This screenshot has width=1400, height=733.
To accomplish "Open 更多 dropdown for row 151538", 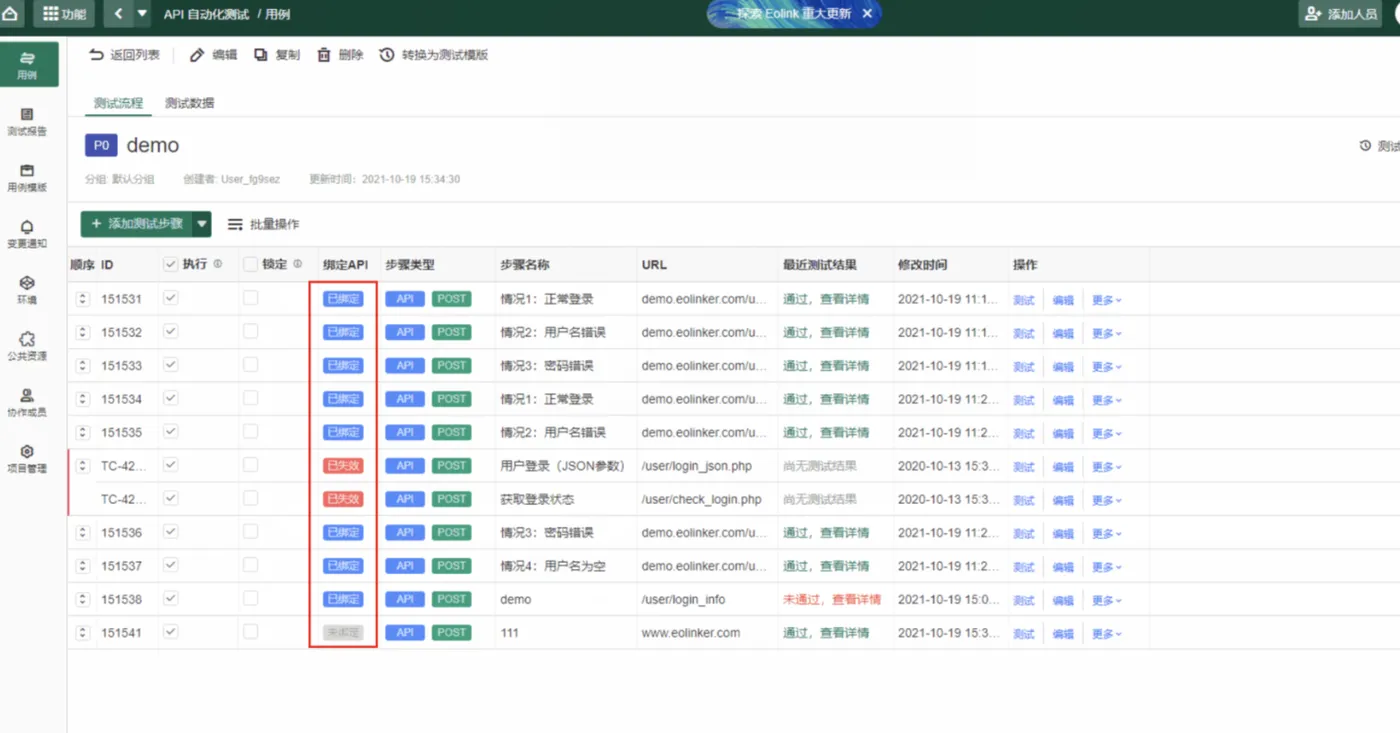I will click(x=1106, y=601).
